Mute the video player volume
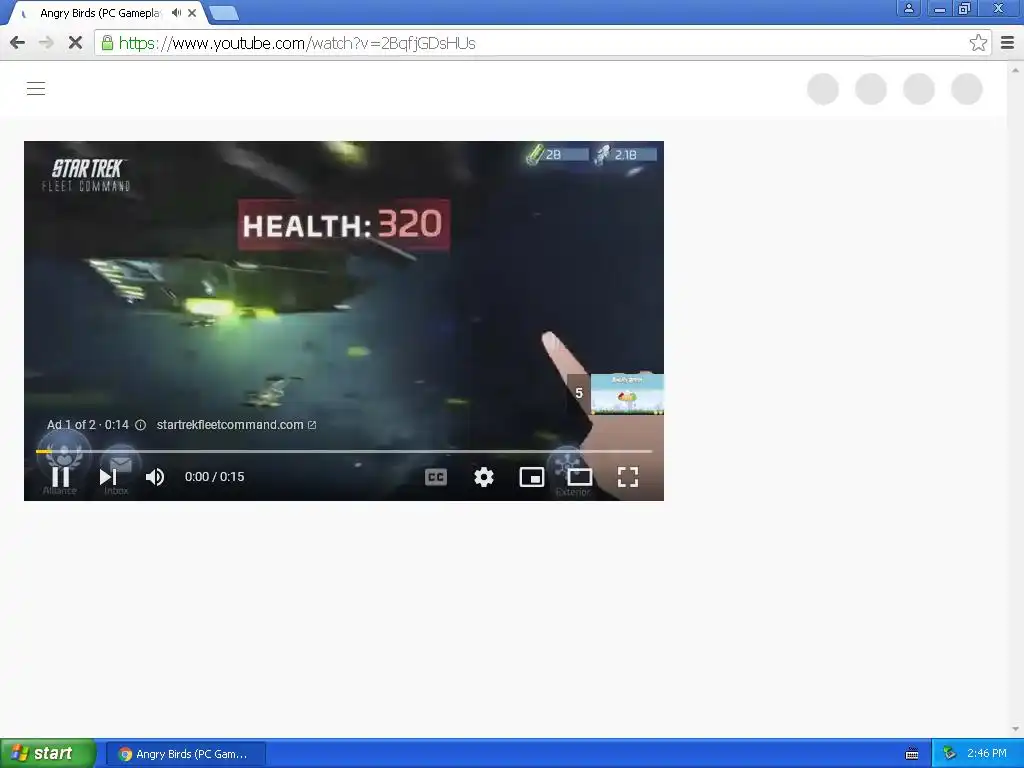 [x=155, y=477]
